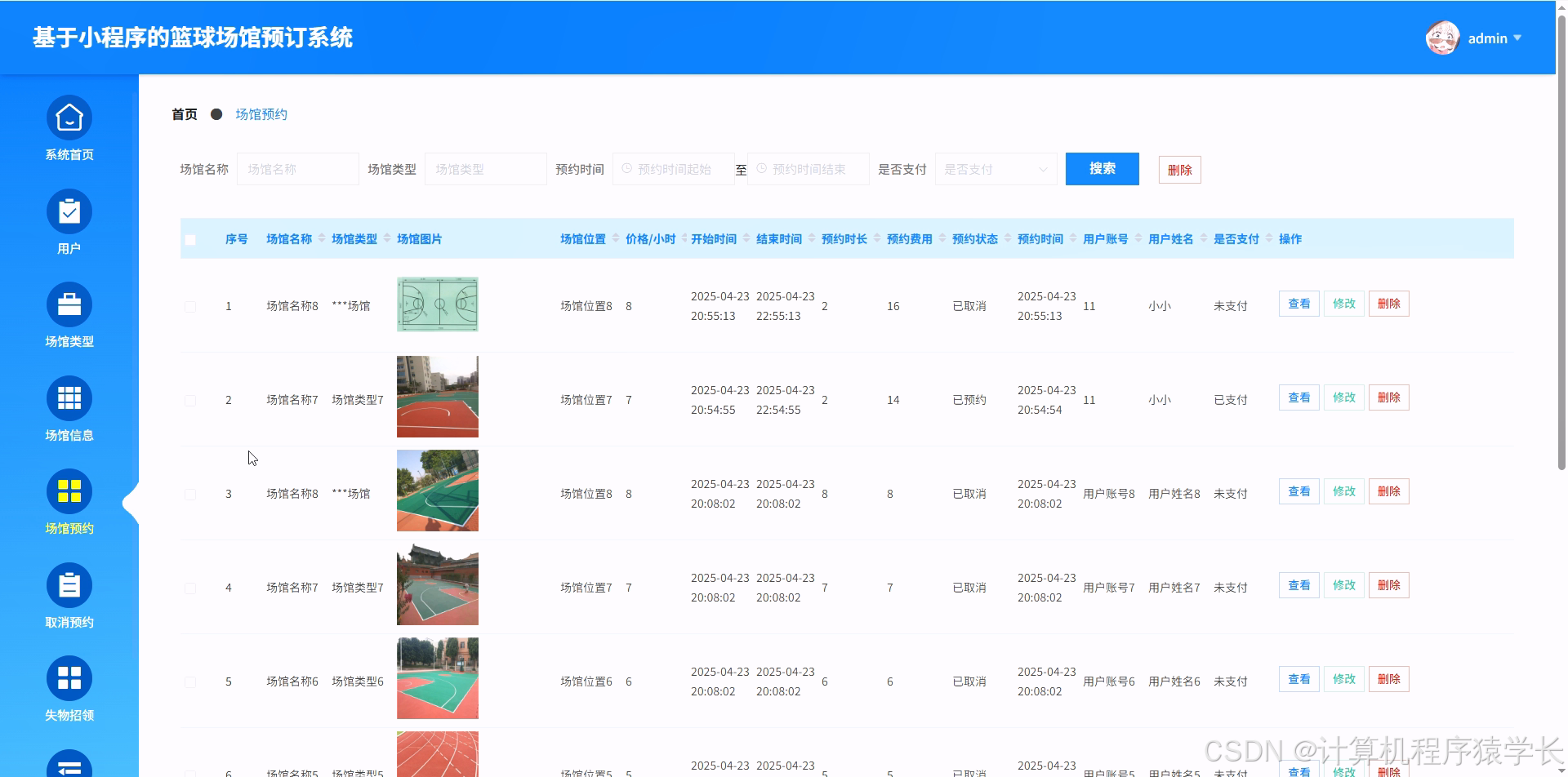This screenshot has height=777, width=1568.
Task: Click the 场馆类型 briefcase icon in sidebar
Action: pos(69,304)
